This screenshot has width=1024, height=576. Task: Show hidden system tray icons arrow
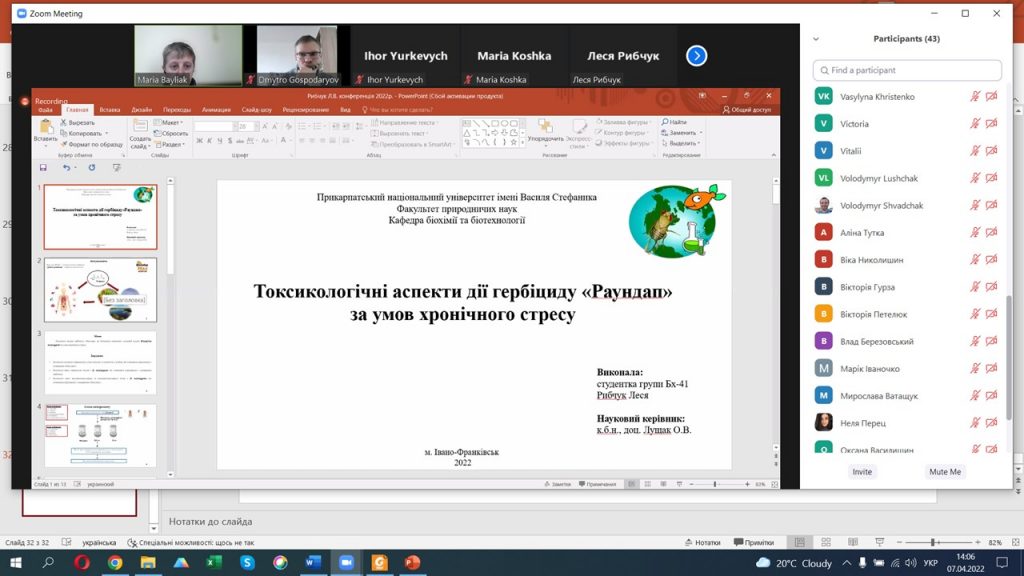[x=846, y=562]
